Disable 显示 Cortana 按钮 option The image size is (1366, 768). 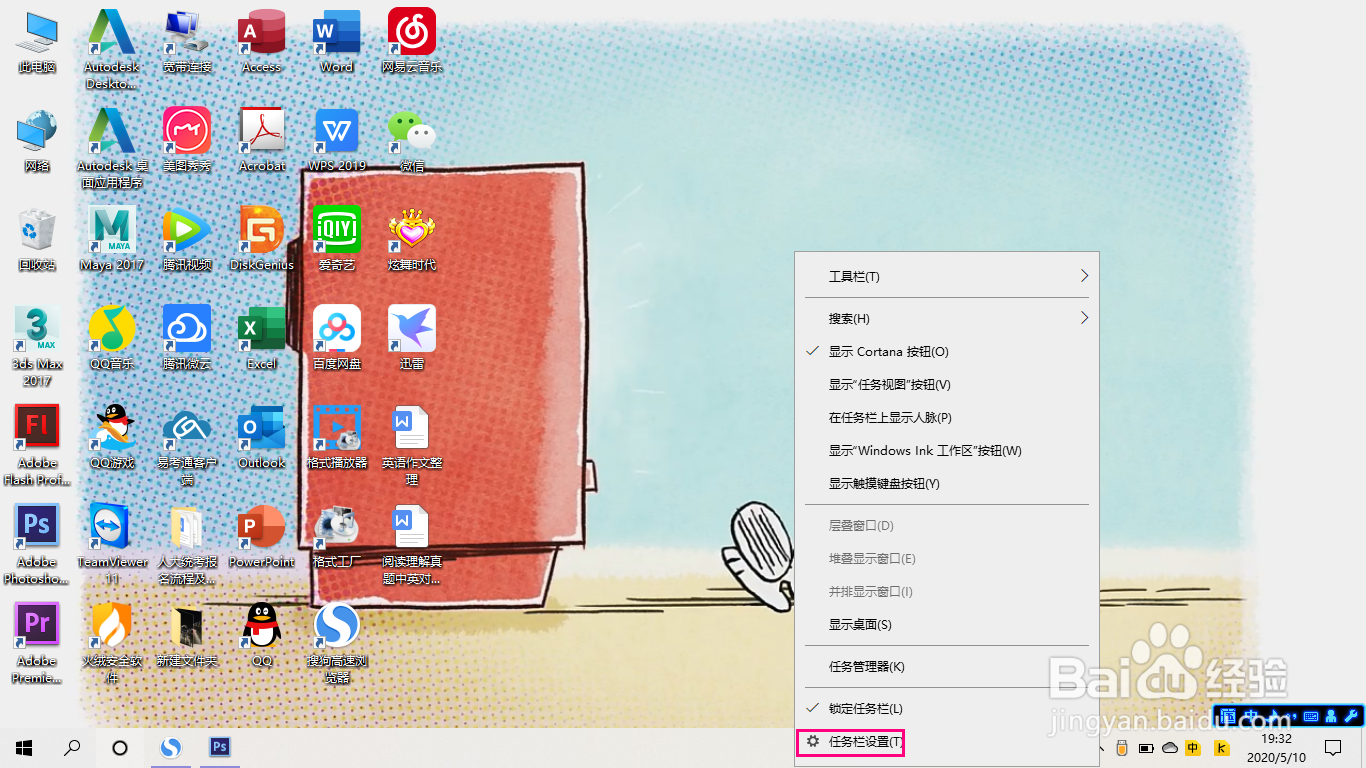coord(889,351)
